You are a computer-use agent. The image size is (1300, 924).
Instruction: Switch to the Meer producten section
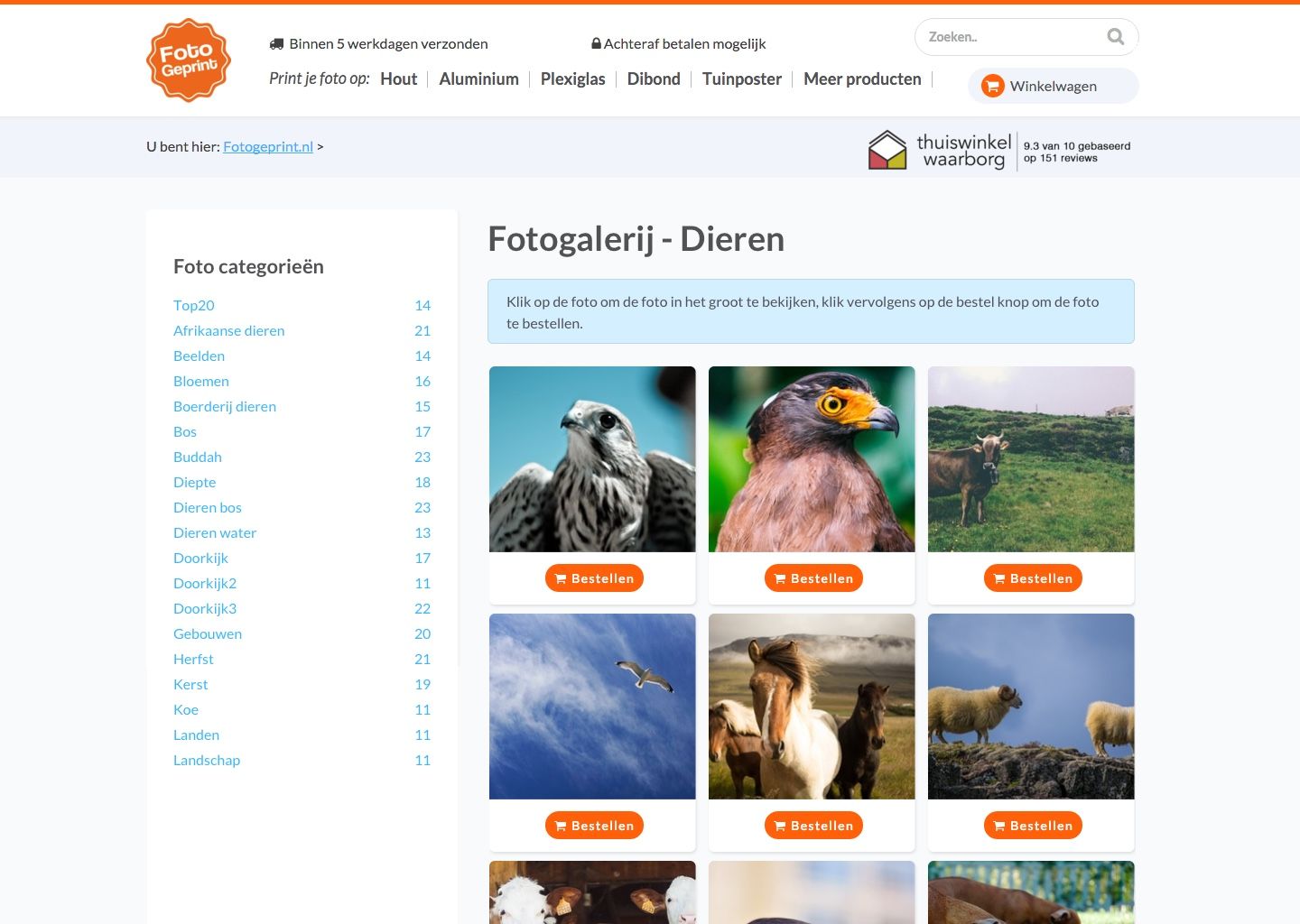click(x=862, y=79)
